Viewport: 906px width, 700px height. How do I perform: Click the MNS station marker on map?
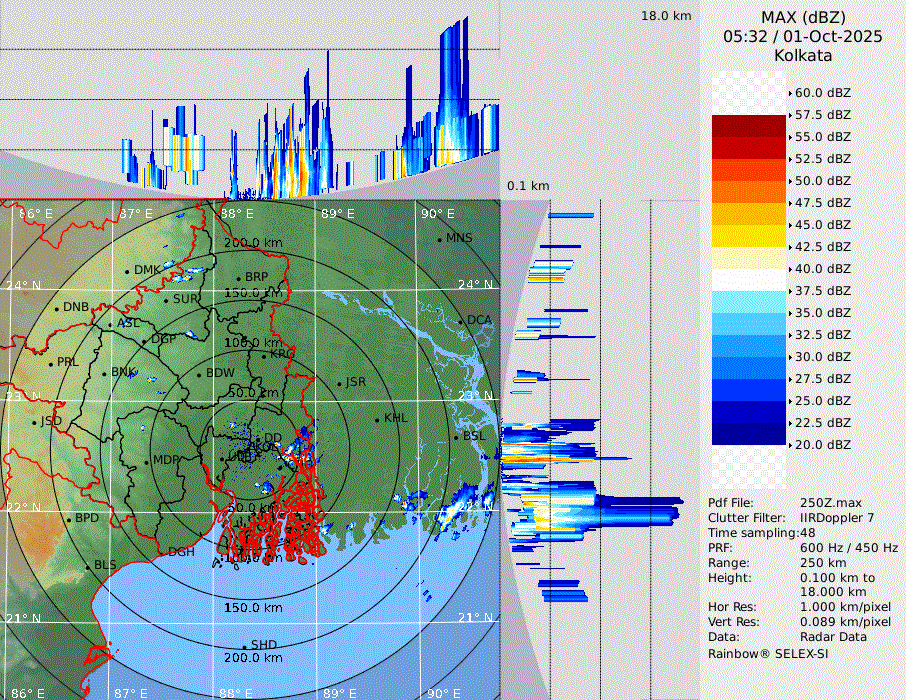[440, 239]
